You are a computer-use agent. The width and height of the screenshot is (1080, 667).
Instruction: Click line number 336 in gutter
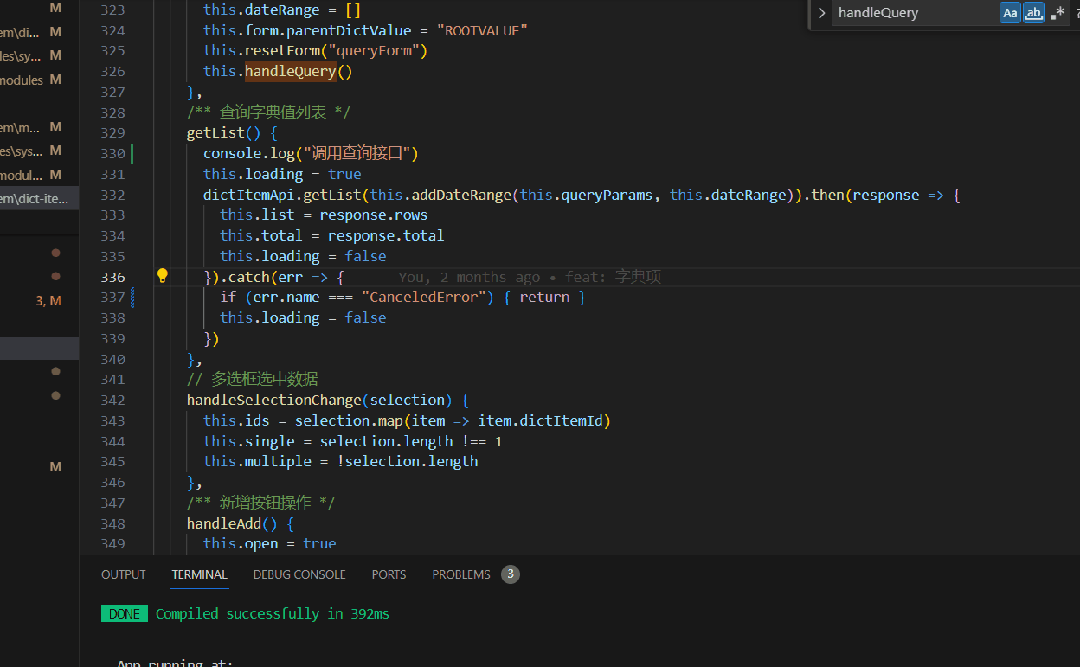113,277
